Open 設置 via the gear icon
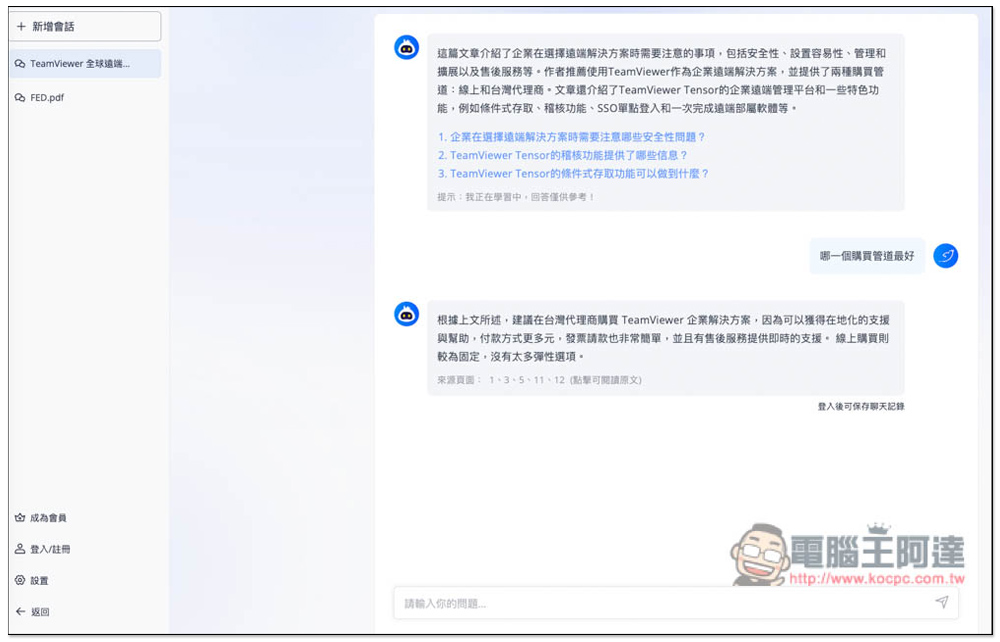 pos(20,580)
